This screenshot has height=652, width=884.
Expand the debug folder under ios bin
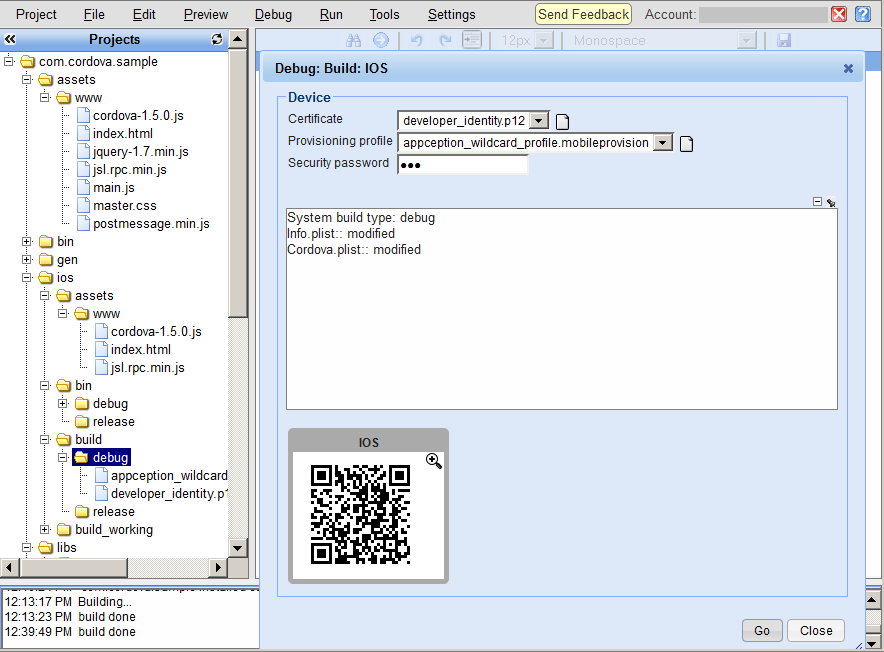point(63,403)
